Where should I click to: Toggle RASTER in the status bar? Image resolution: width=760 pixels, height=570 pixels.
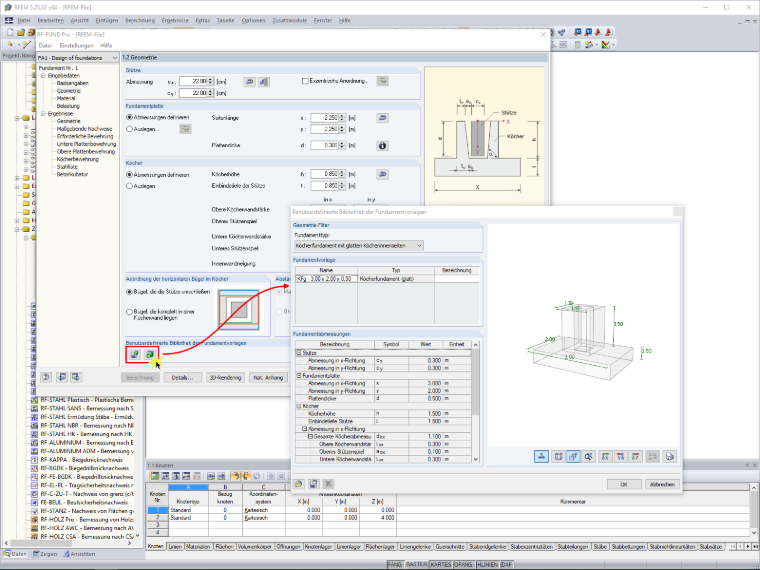pyautogui.click(x=416, y=565)
